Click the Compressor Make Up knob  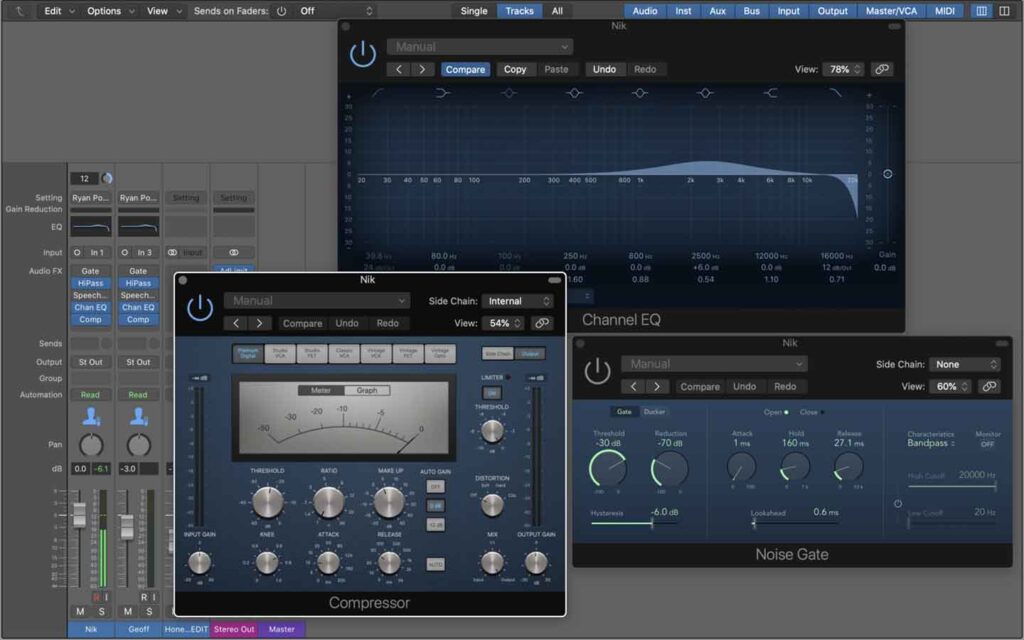tap(389, 502)
